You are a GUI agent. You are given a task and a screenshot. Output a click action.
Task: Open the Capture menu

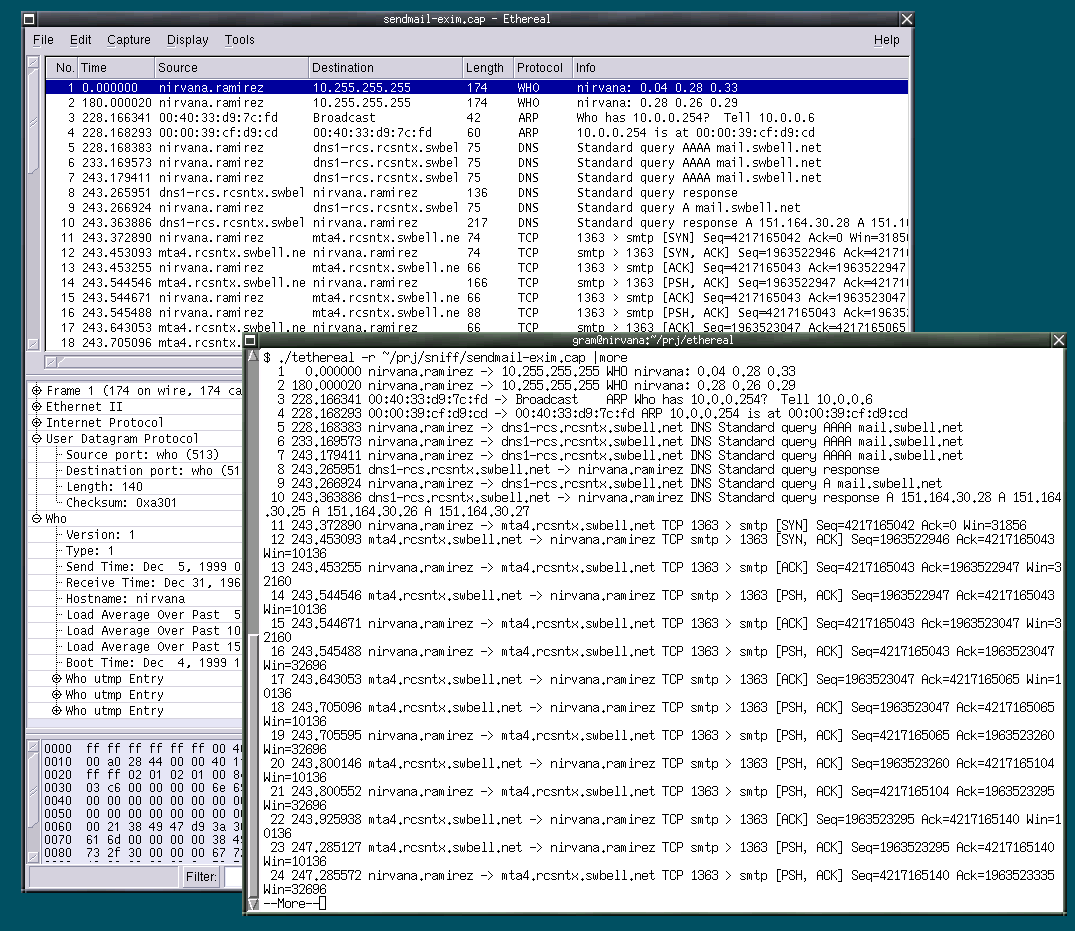(129, 40)
